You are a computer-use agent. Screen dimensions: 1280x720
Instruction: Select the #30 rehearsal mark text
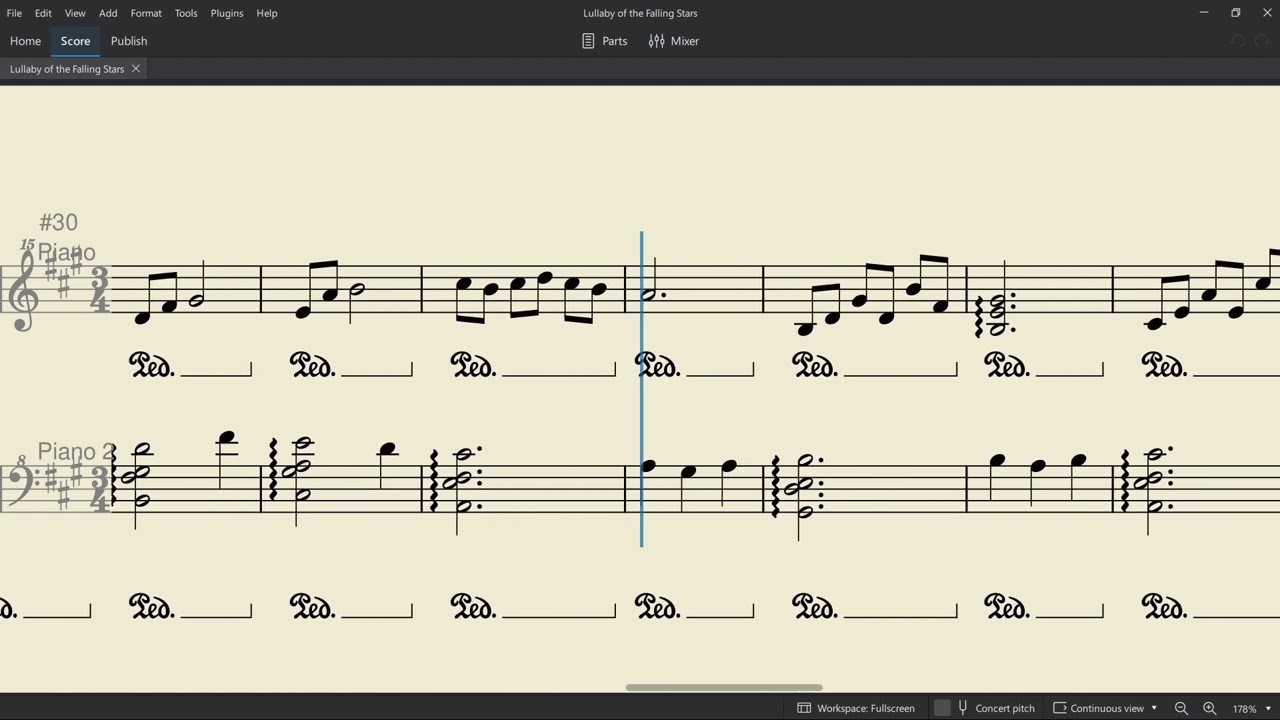coord(58,222)
